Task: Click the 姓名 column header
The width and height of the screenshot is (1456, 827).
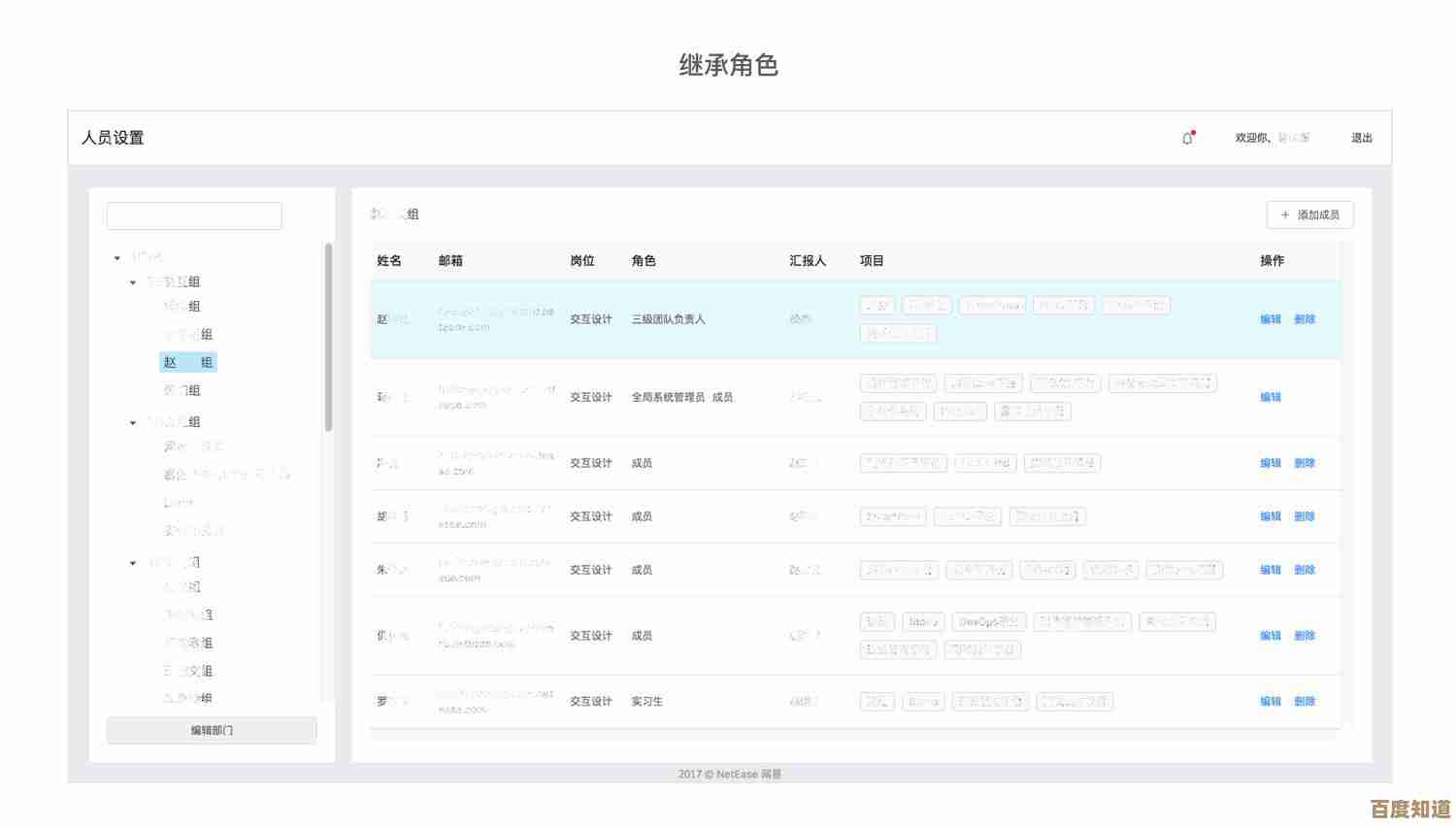Action: (x=389, y=261)
